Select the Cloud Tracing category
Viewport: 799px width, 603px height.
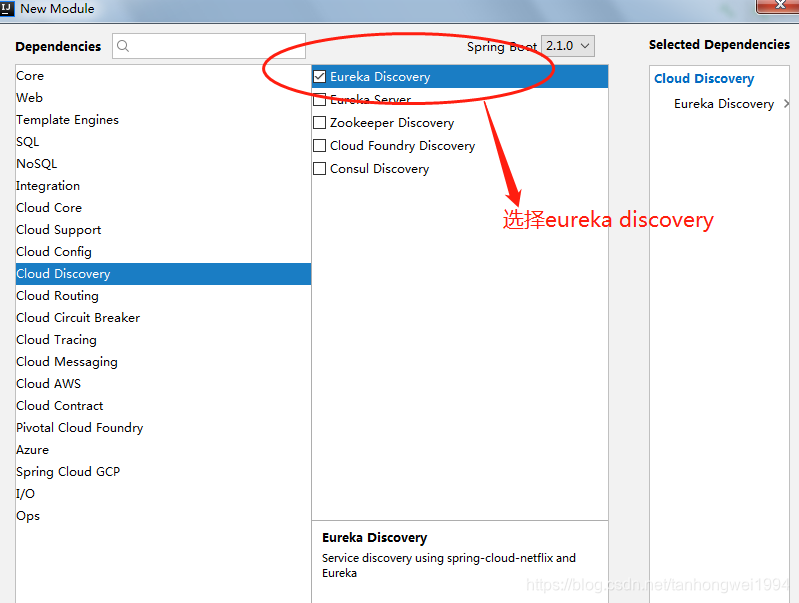click(163, 339)
